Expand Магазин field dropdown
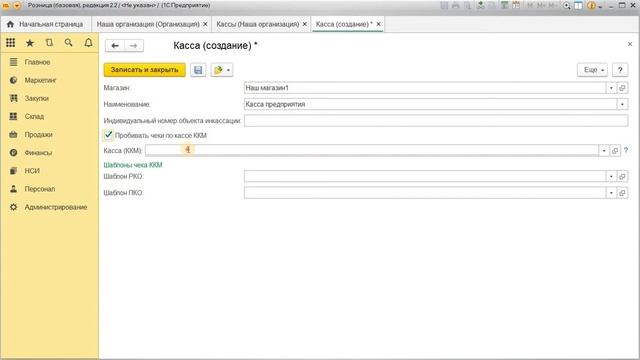 (x=611, y=88)
